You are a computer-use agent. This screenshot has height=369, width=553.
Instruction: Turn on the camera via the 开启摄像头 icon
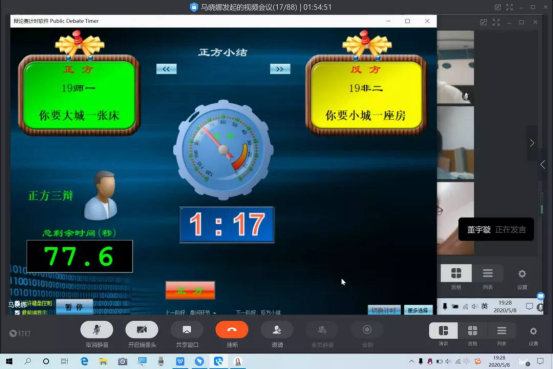click(x=142, y=330)
